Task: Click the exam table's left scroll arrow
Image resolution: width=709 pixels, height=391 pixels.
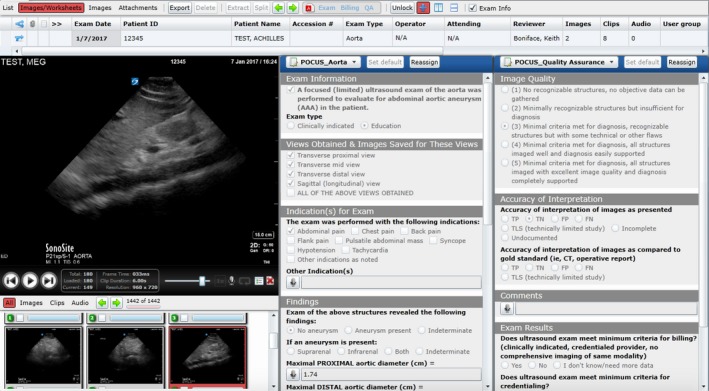Action: click(x=17, y=51)
